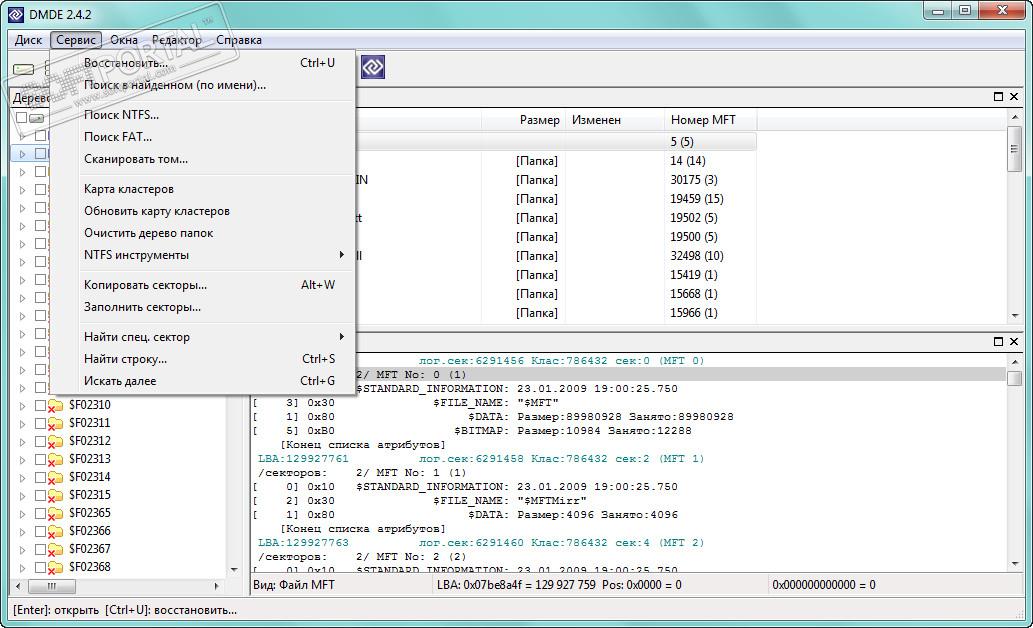Click the deleted folder icon of $F02314

(x=55, y=477)
